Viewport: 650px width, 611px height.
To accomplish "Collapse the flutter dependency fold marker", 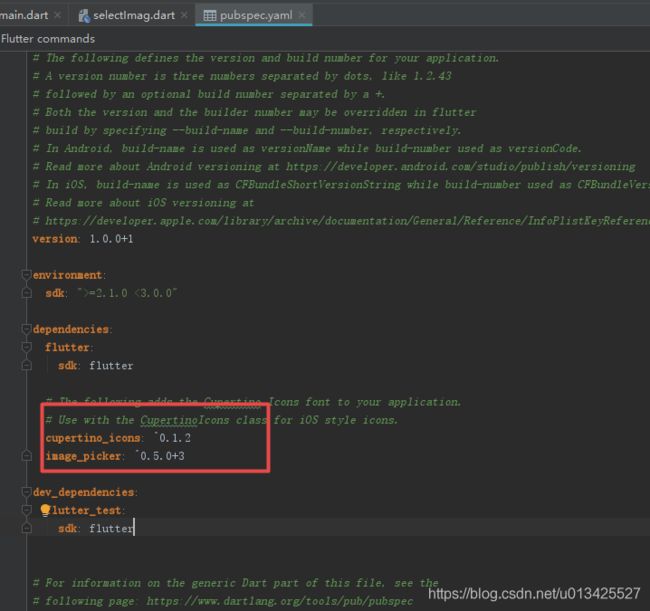I will point(26,347).
